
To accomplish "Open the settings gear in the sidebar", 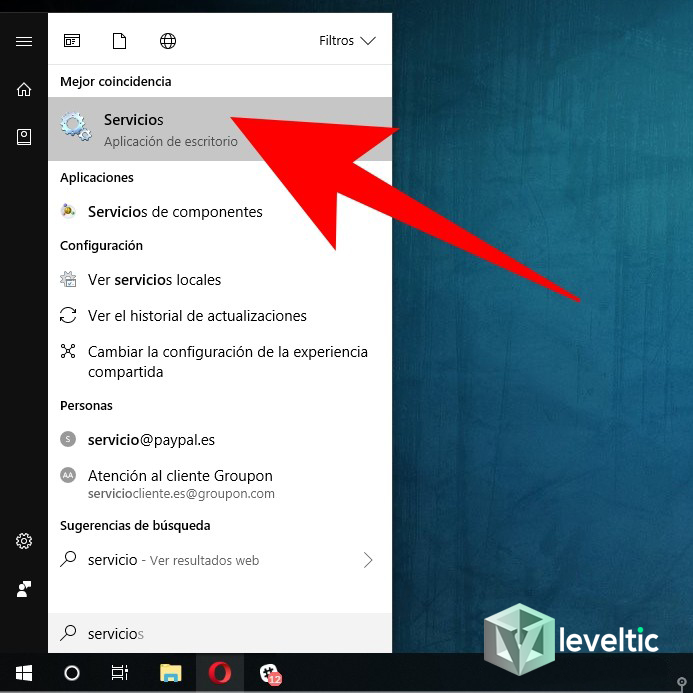I will click(24, 541).
